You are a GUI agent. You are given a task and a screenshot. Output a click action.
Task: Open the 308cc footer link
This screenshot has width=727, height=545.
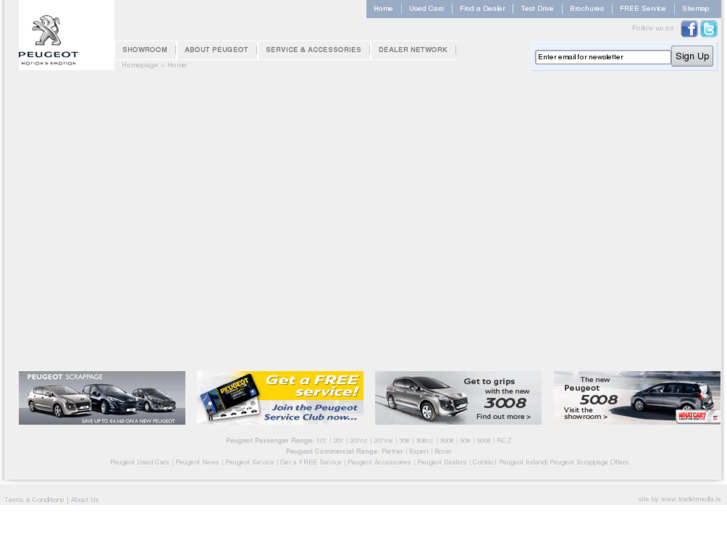424,441
